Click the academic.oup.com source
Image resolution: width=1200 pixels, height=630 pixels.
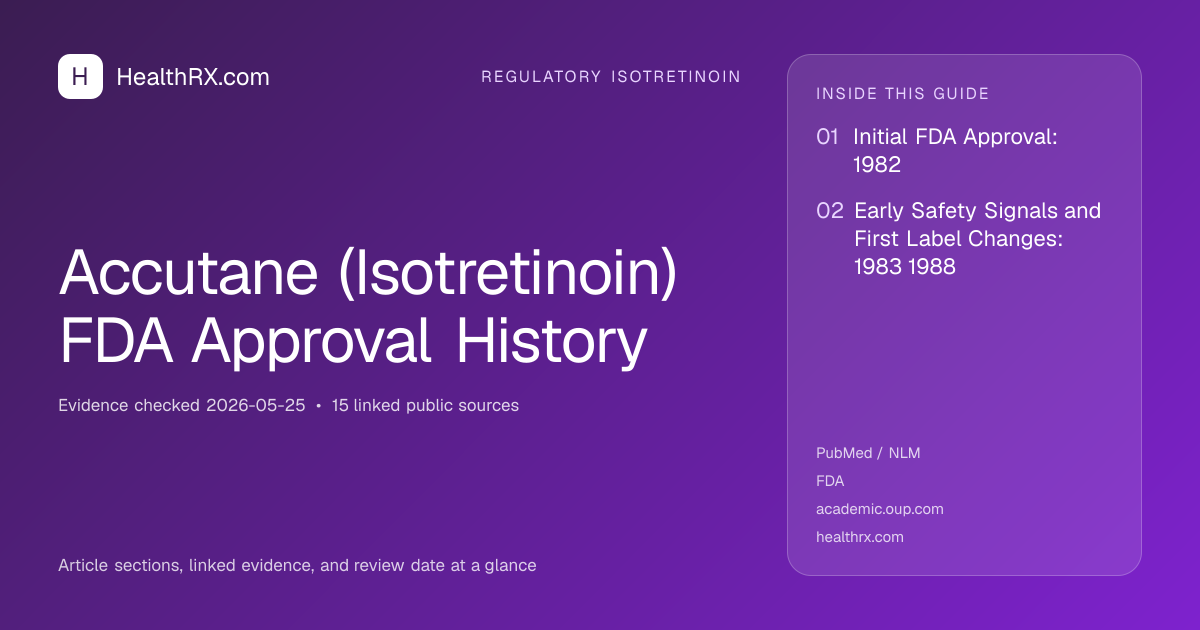point(880,509)
